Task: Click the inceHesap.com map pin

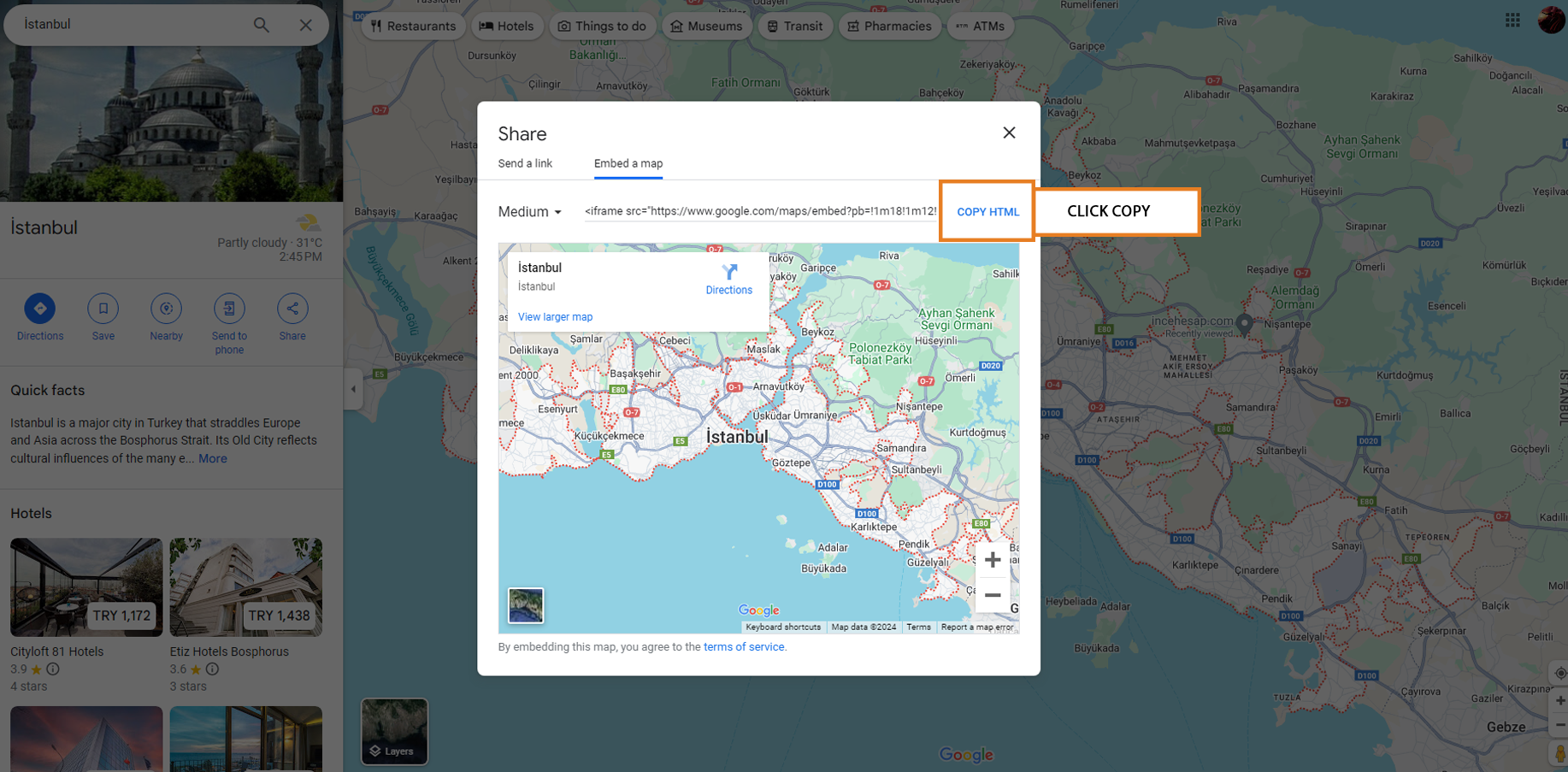Action: coord(1244,323)
